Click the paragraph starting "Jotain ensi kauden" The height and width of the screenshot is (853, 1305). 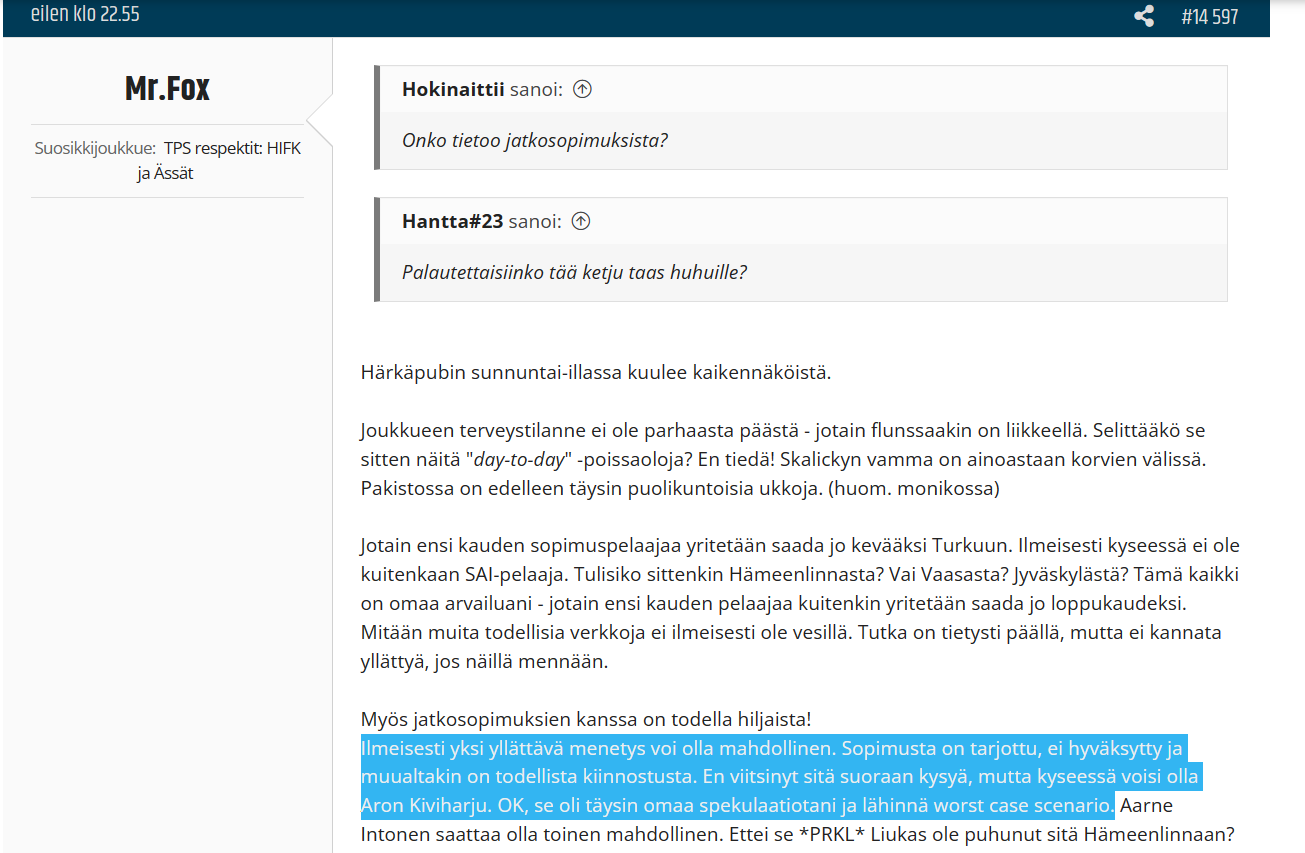pos(800,604)
